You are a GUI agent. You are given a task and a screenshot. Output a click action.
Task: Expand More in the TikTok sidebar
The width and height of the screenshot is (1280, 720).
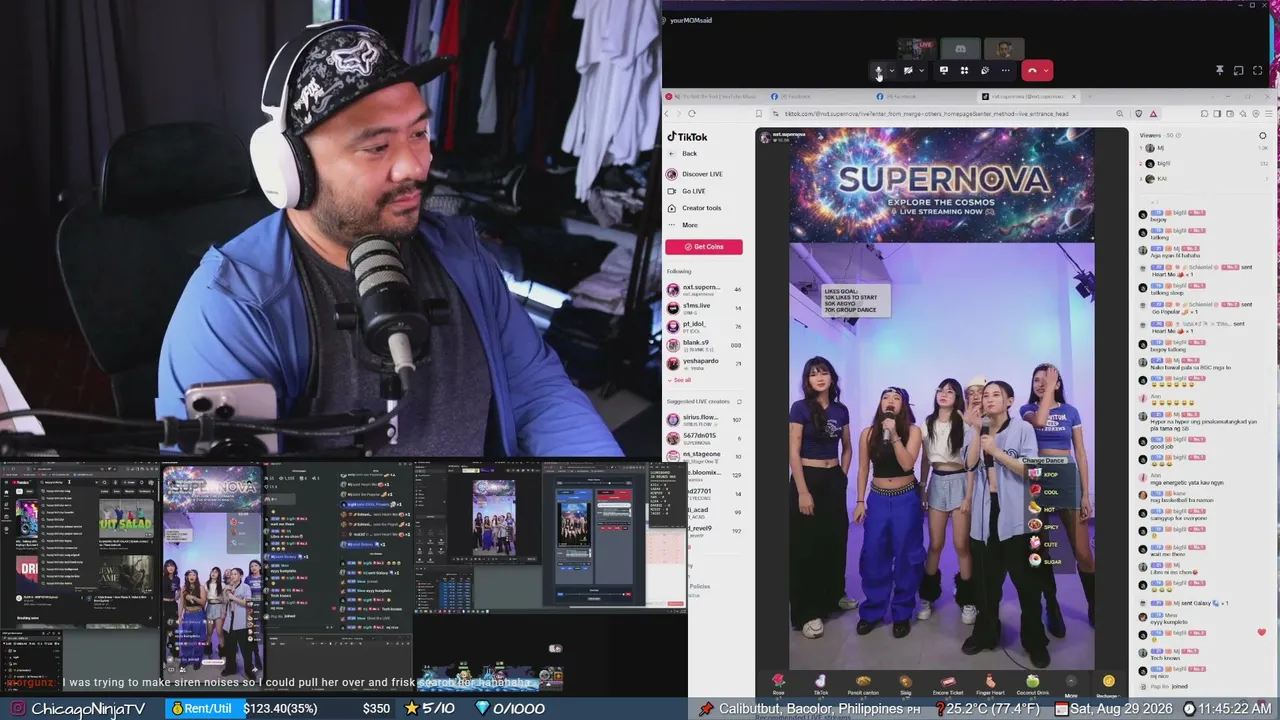point(683,225)
